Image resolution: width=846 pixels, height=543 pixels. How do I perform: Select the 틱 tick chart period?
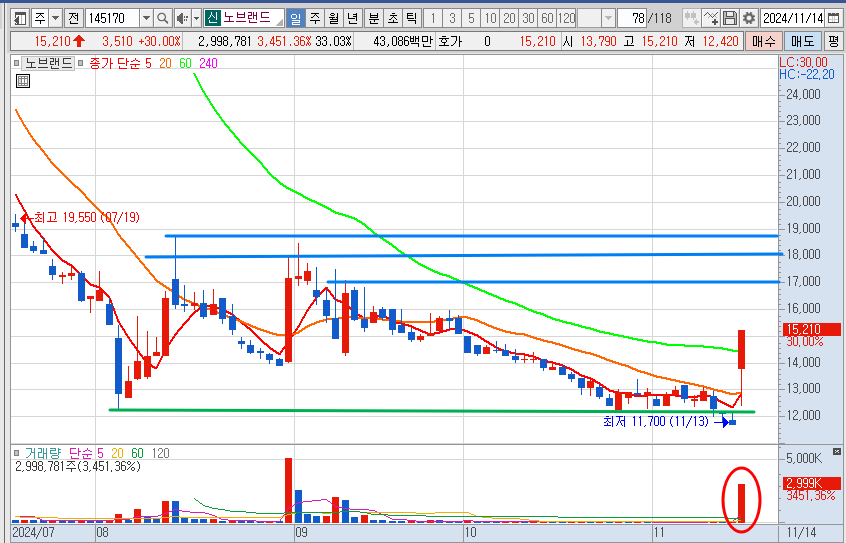pos(411,19)
